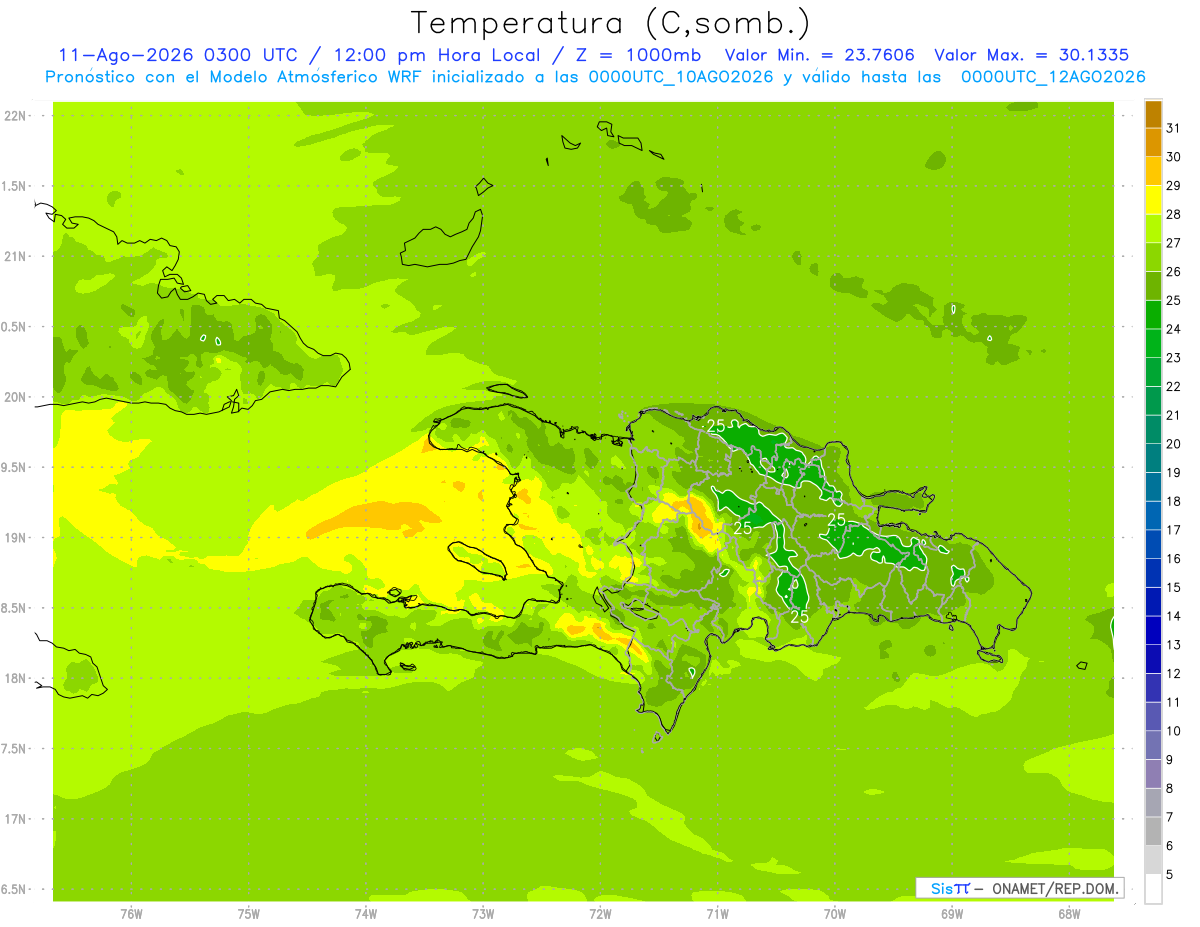The height and width of the screenshot is (927, 1200).
Task: Pick the lime legend swatch between 27 and 28
Action: 1153,229
